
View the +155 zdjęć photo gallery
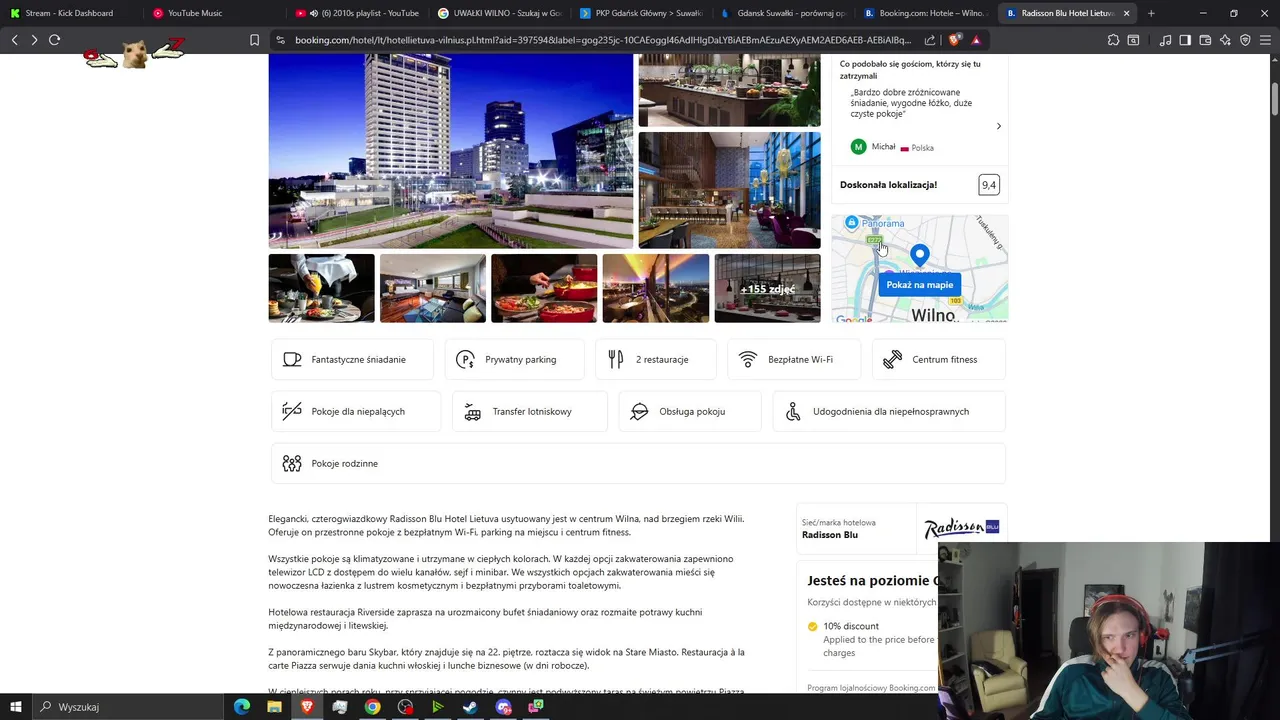[x=767, y=288]
